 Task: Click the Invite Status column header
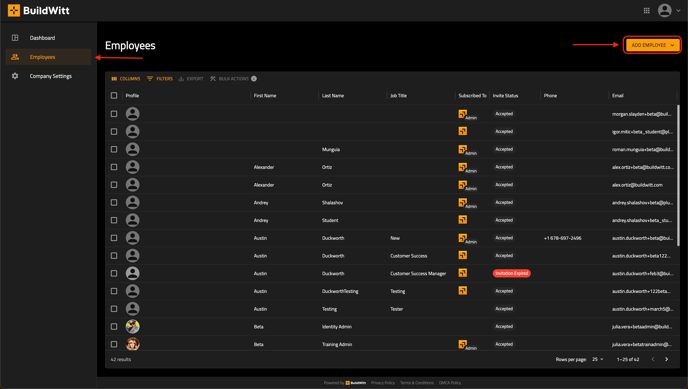click(x=505, y=96)
